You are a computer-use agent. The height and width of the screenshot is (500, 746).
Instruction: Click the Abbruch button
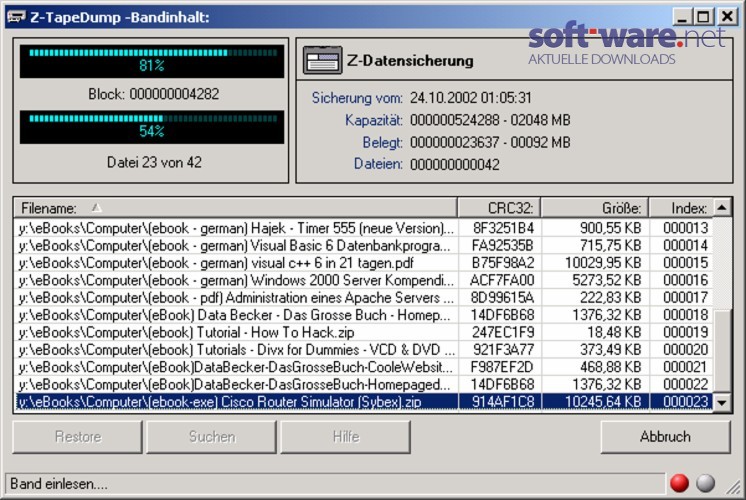coord(665,436)
